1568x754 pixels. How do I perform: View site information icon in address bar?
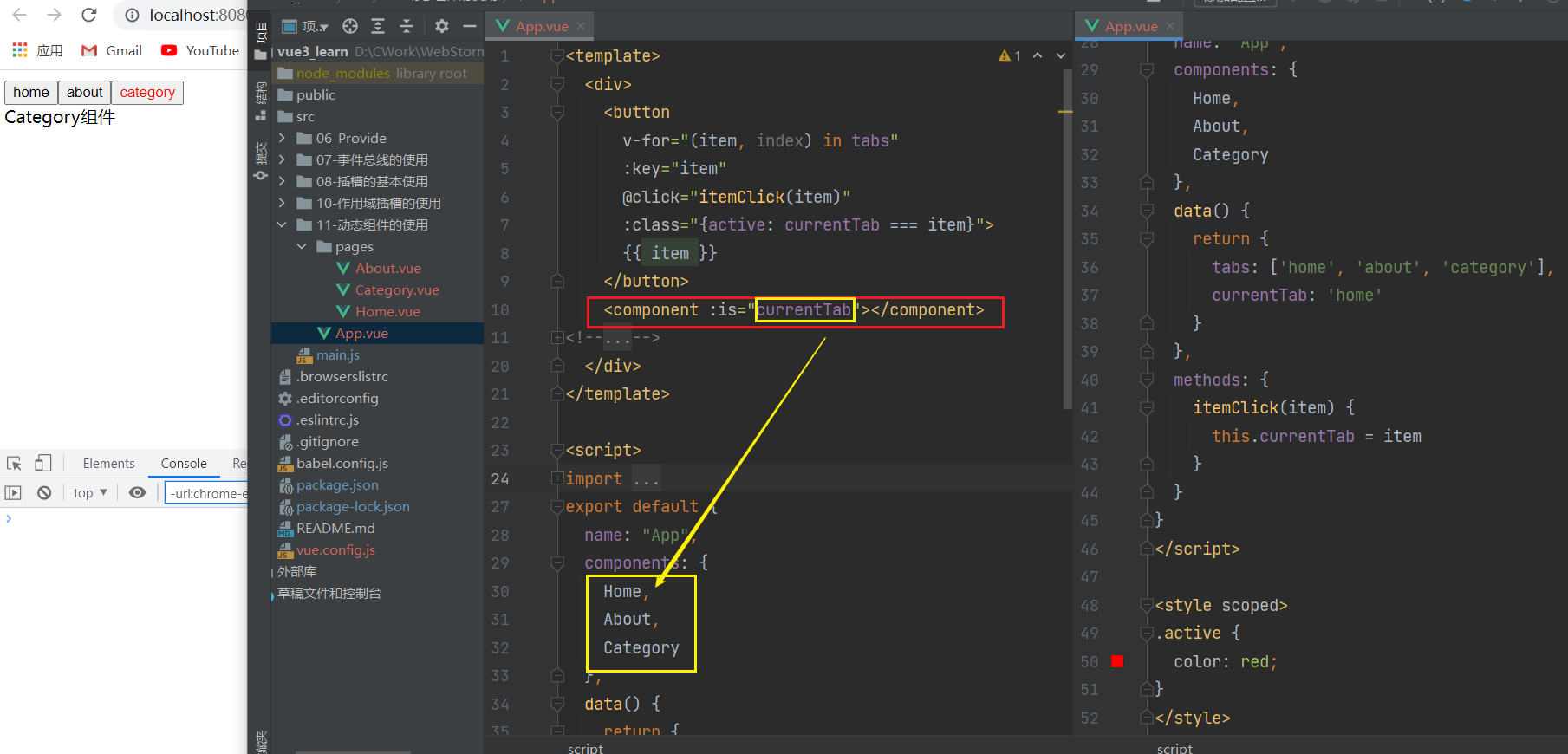tap(133, 16)
